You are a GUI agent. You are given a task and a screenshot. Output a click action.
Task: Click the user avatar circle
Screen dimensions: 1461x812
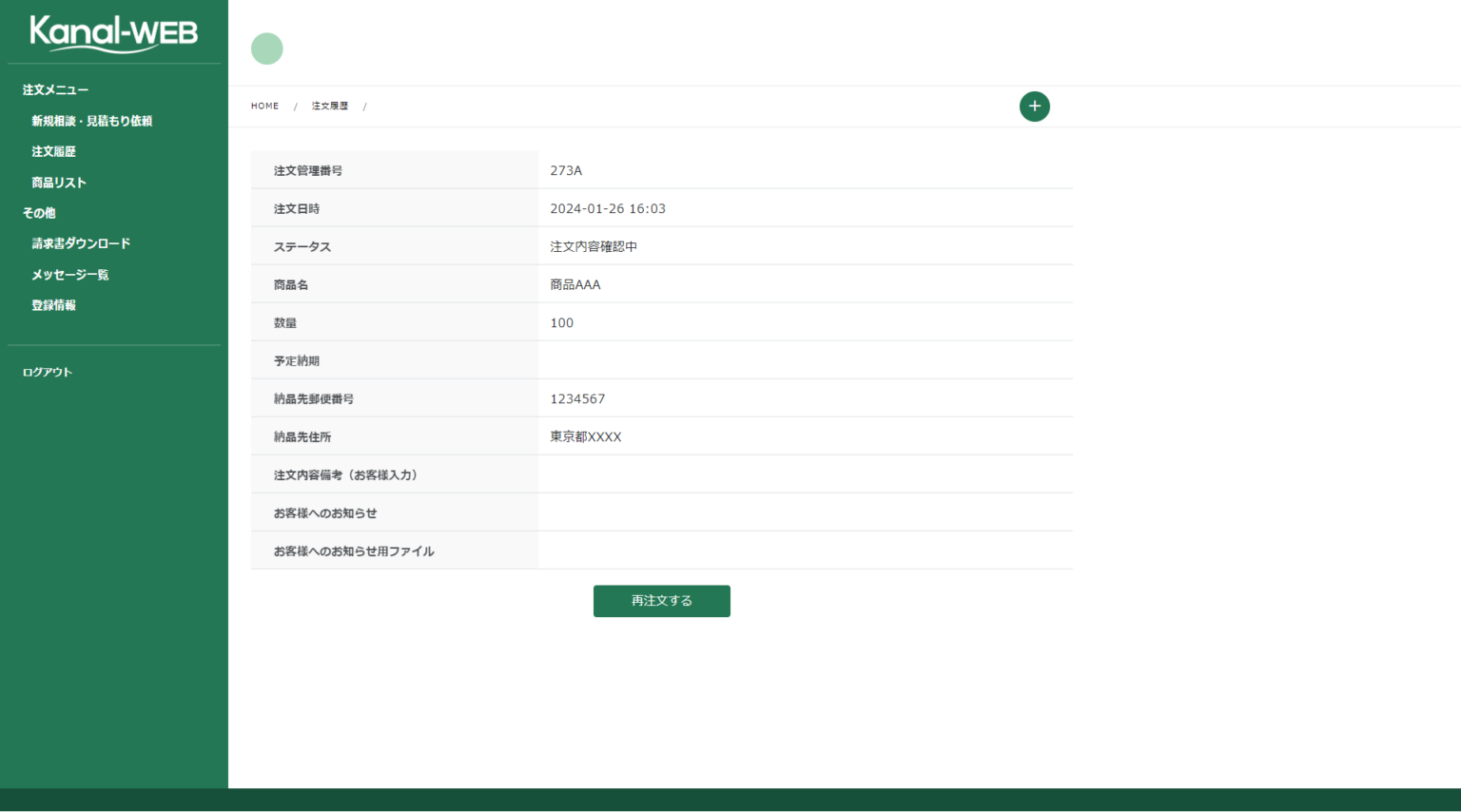[266, 48]
